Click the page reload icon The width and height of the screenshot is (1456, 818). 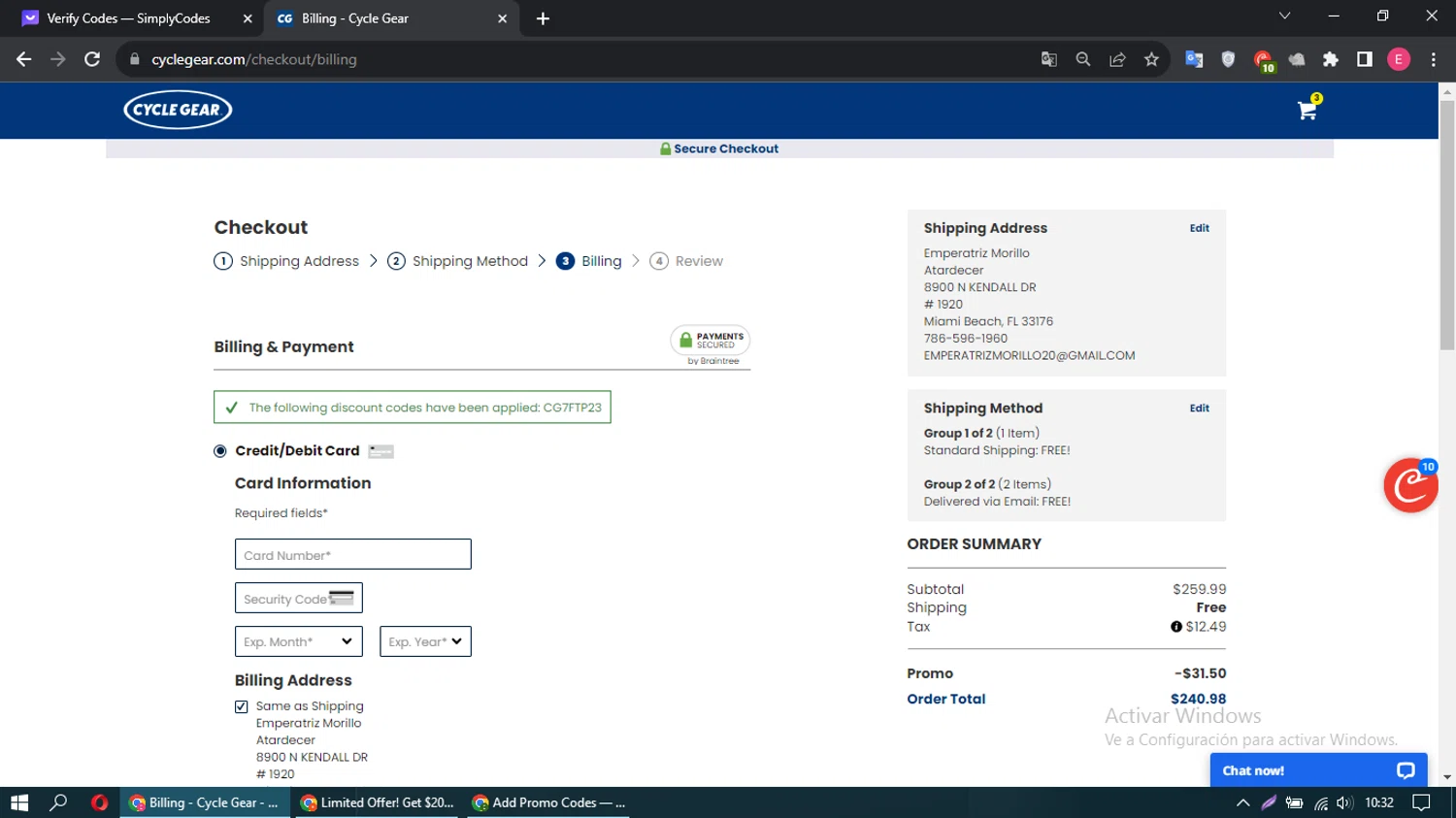(x=92, y=59)
